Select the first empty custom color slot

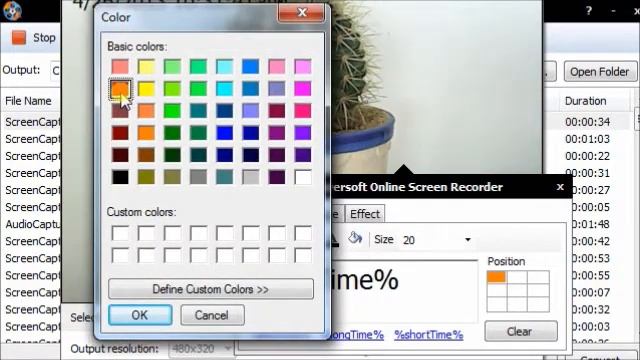pos(120,233)
